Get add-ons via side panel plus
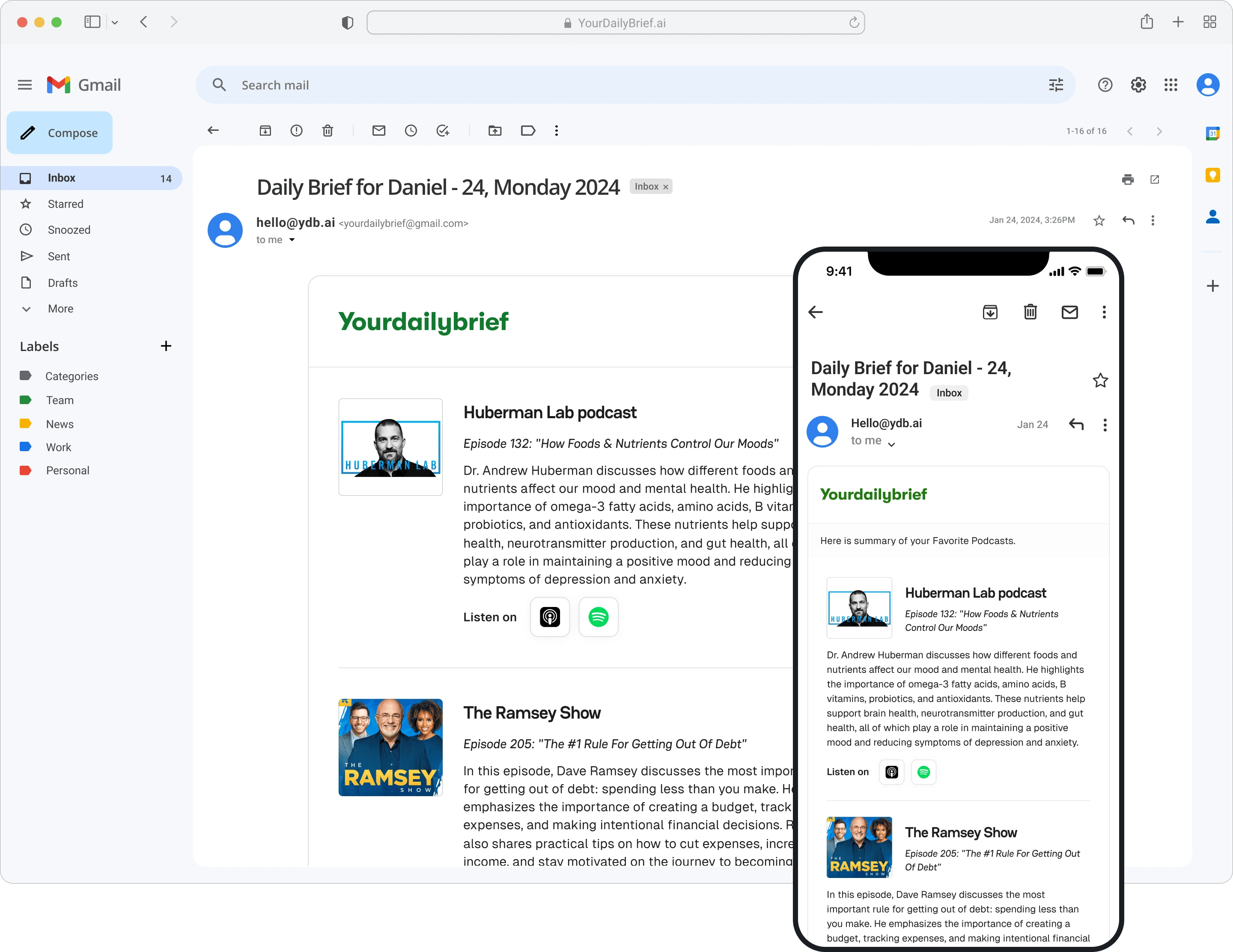The image size is (1233, 952). pyautogui.click(x=1213, y=286)
